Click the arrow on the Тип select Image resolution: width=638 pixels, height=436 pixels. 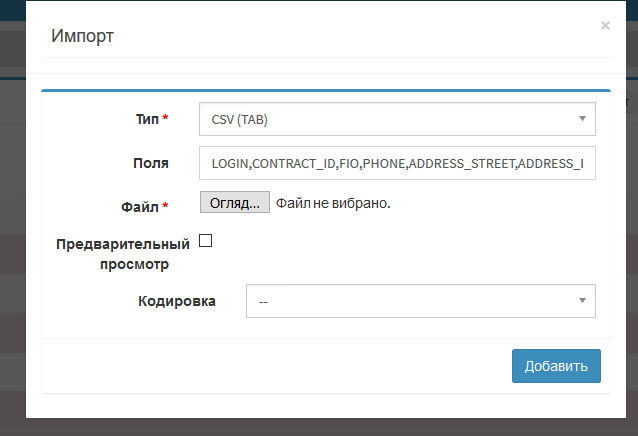coord(582,119)
